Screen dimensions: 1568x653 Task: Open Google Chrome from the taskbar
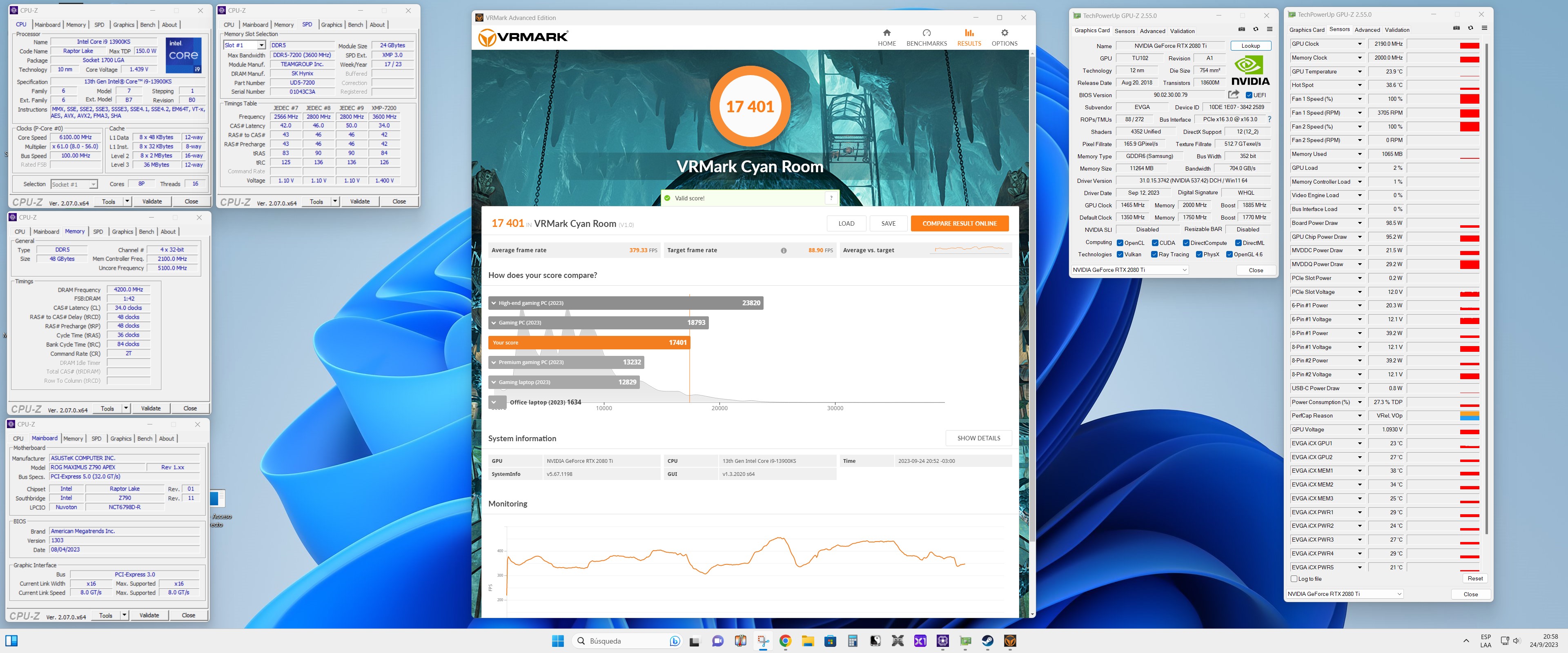click(x=784, y=641)
